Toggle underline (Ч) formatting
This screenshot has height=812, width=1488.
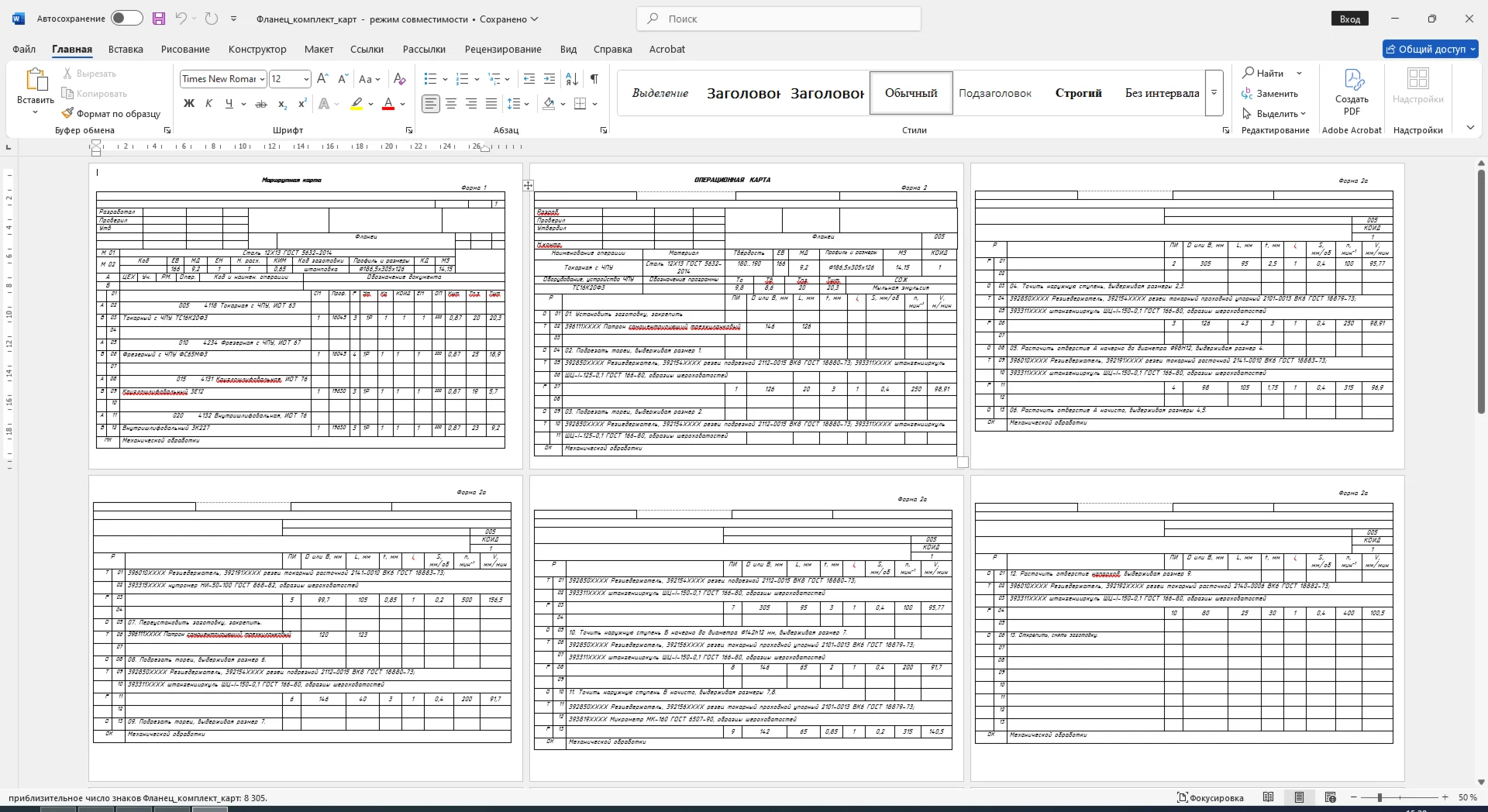[229, 104]
